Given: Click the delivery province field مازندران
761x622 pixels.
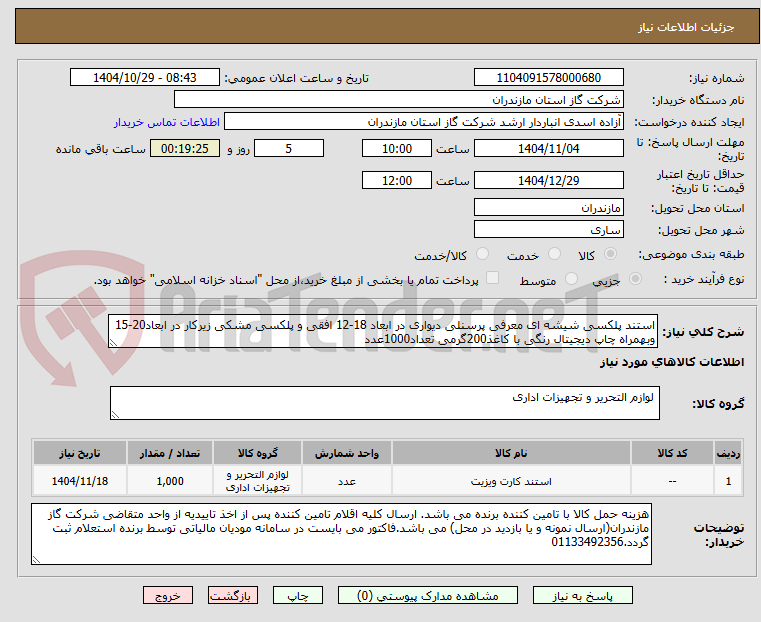Looking at the screenshot, I should pyautogui.click(x=548, y=208).
